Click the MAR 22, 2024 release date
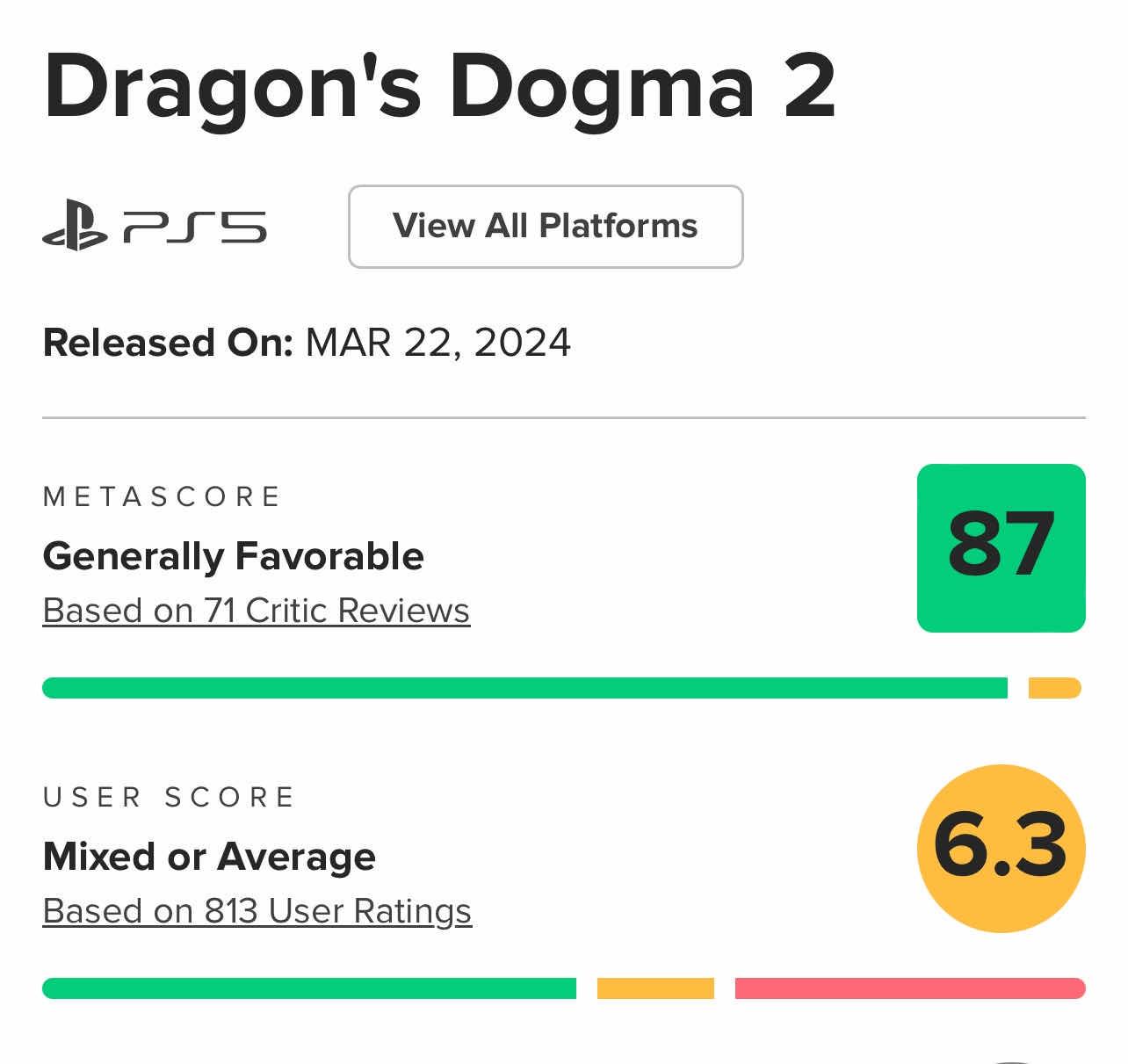 coord(437,343)
